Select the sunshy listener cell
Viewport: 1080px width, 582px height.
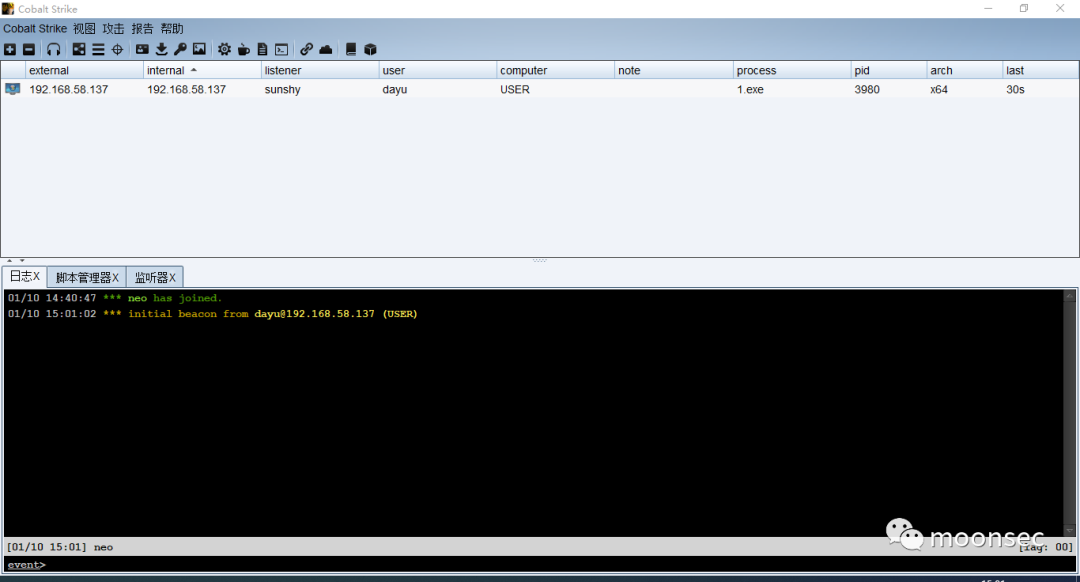pyautogui.click(x=320, y=90)
